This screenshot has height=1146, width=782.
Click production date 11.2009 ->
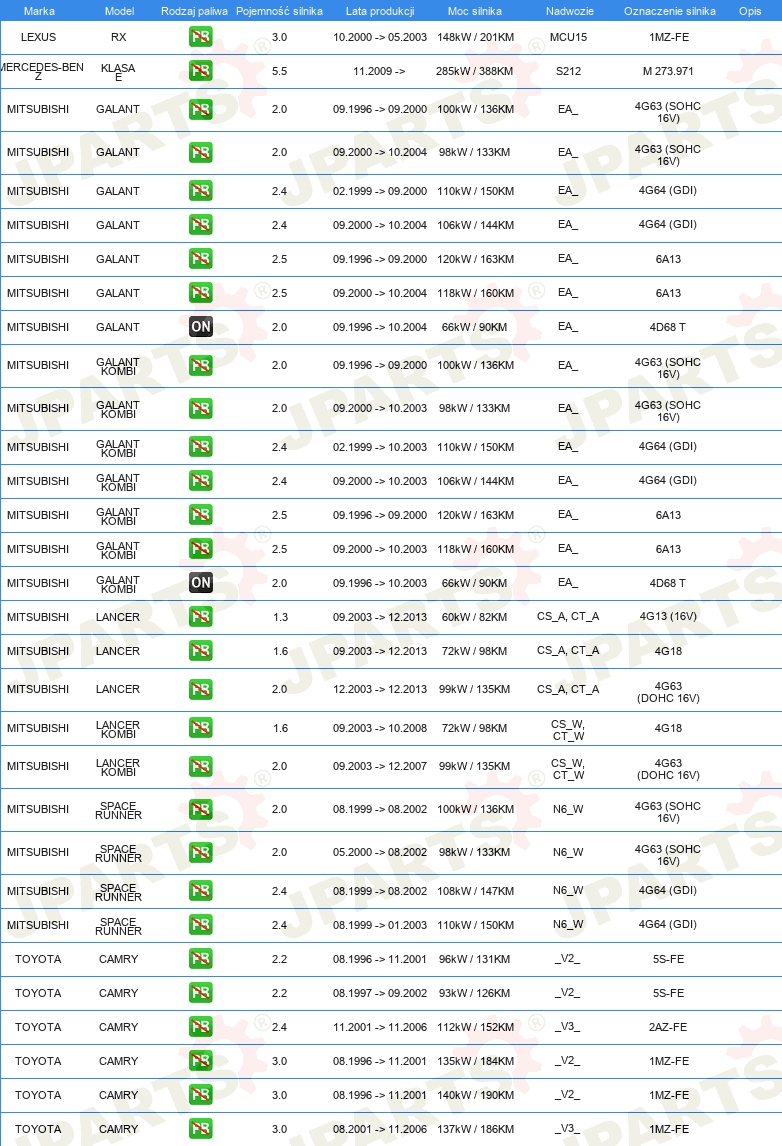pyautogui.click(x=379, y=72)
